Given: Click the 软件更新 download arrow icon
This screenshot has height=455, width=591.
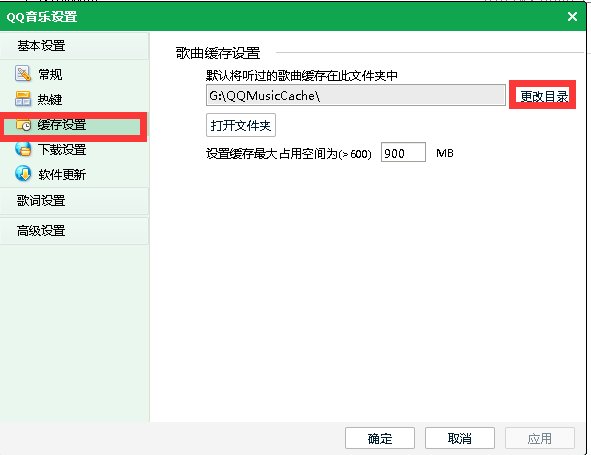Looking at the screenshot, I should click(x=23, y=174).
